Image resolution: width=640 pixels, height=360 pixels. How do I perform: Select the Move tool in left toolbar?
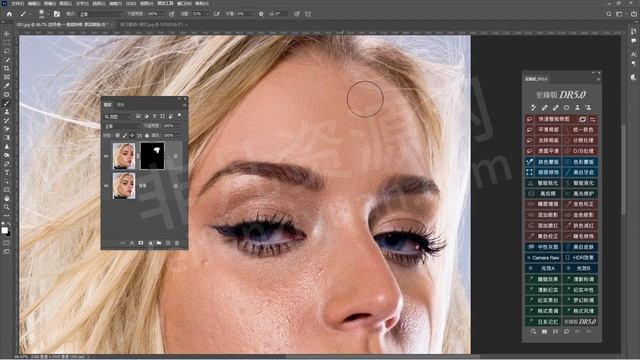[x=7, y=33]
